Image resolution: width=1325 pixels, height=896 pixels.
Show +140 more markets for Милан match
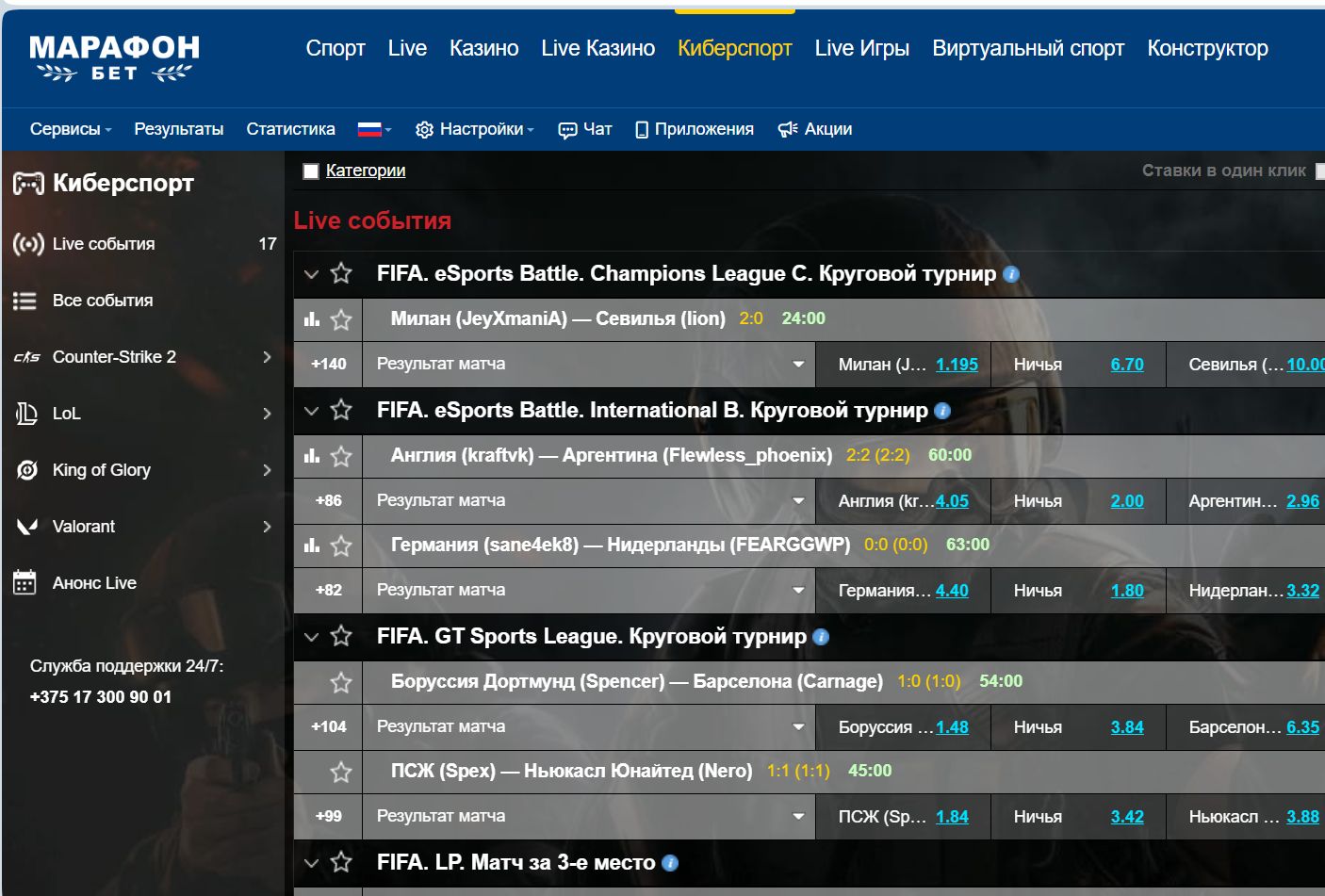pos(328,365)
